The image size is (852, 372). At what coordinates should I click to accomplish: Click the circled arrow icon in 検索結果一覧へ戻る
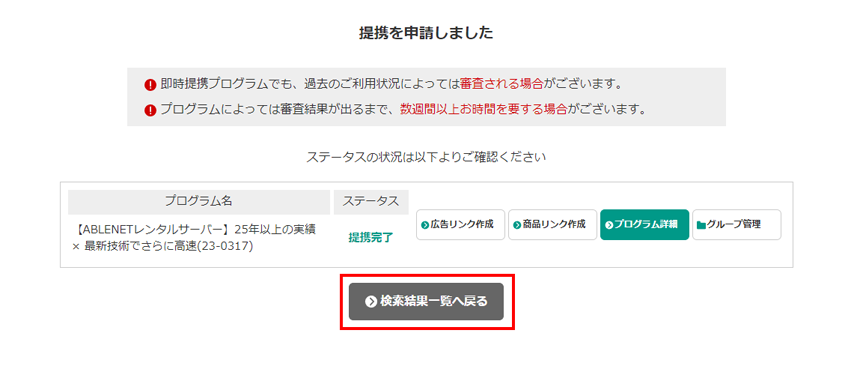[371, 301]
